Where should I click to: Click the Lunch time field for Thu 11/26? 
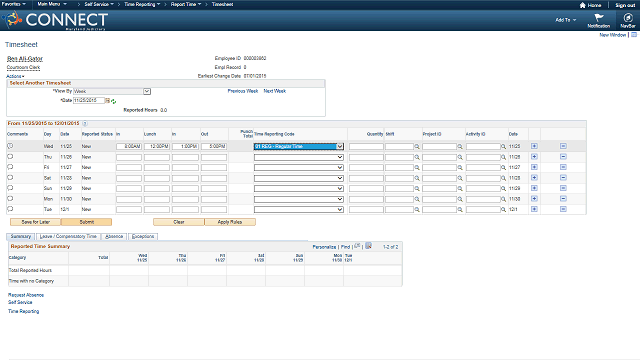pyautogui.click(x=157, y=157)
